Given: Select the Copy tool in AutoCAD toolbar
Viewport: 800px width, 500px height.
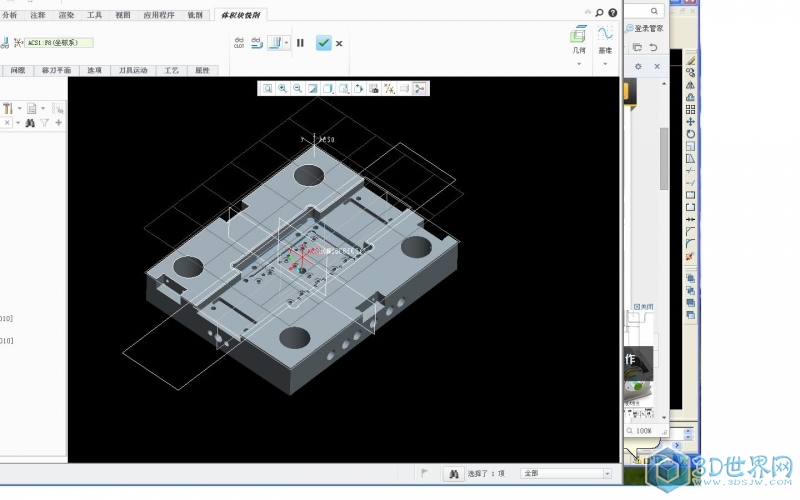Looking at the screenshot, I should point(690,73).
